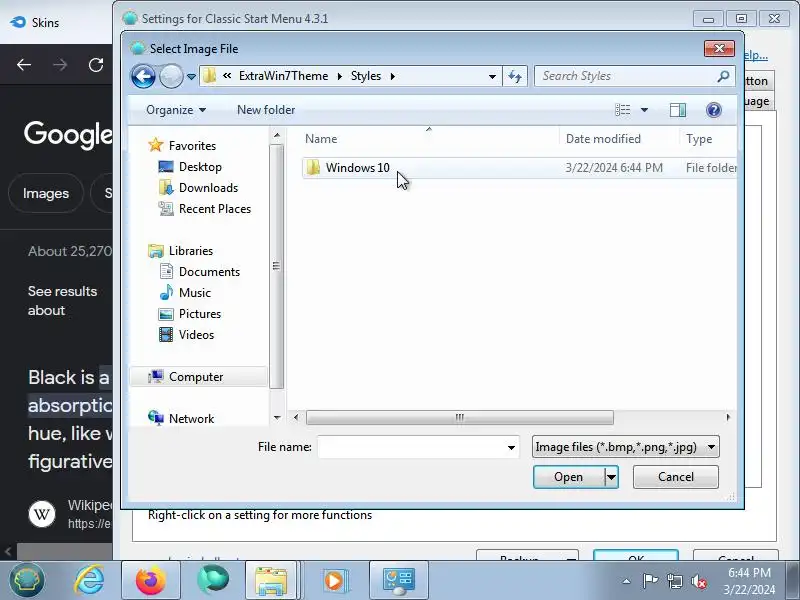Open the More options view dropdown arrow
This screenshot has height=600, width=800.
(x=644, y=110)
